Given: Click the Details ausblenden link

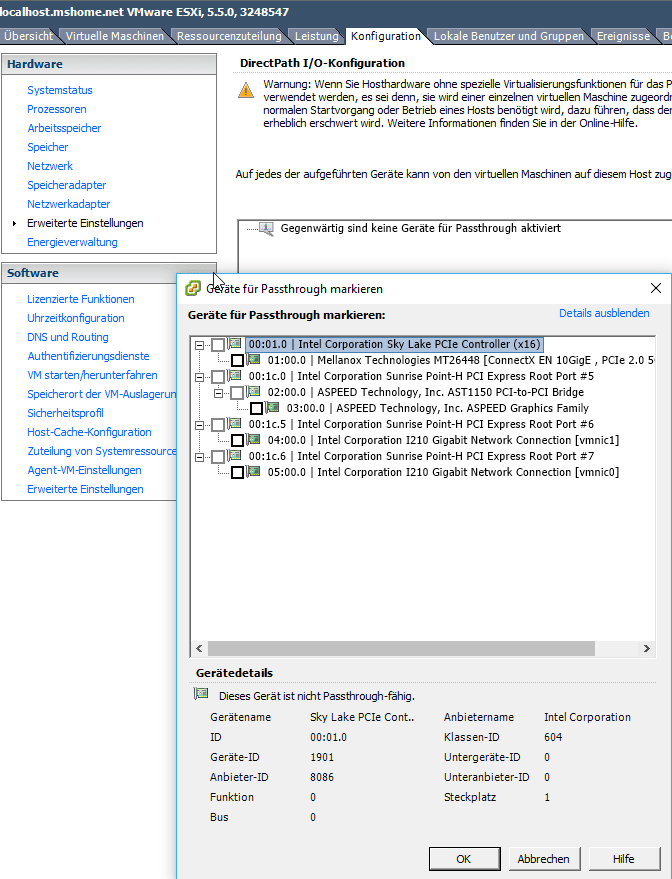Looking at the screenshot, I should (x=604, y=313).
